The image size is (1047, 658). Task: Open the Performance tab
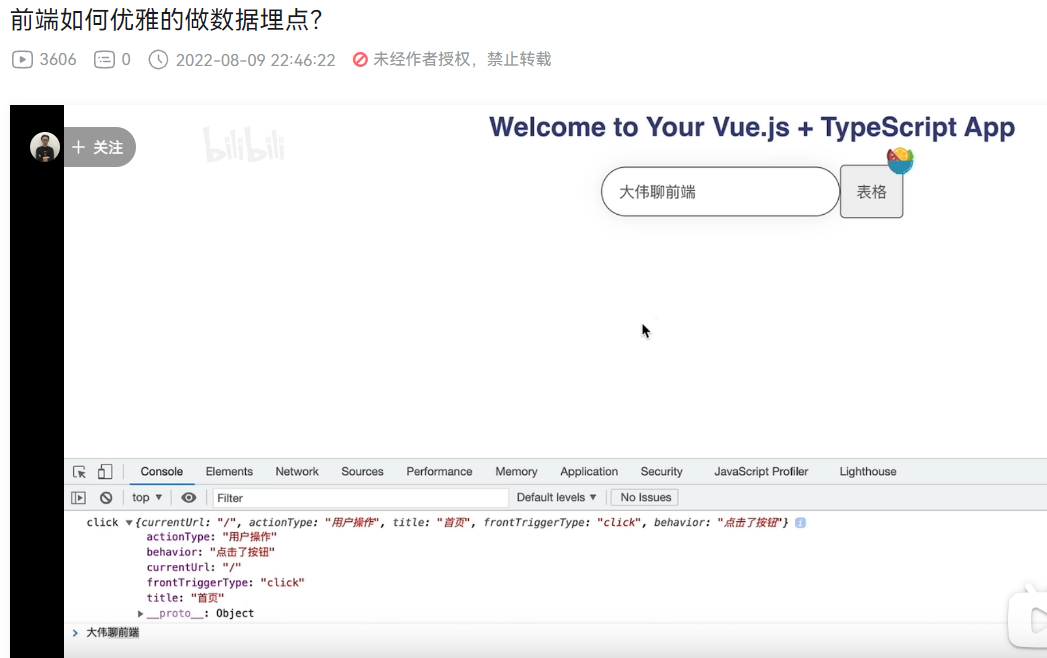click(439, 472)
